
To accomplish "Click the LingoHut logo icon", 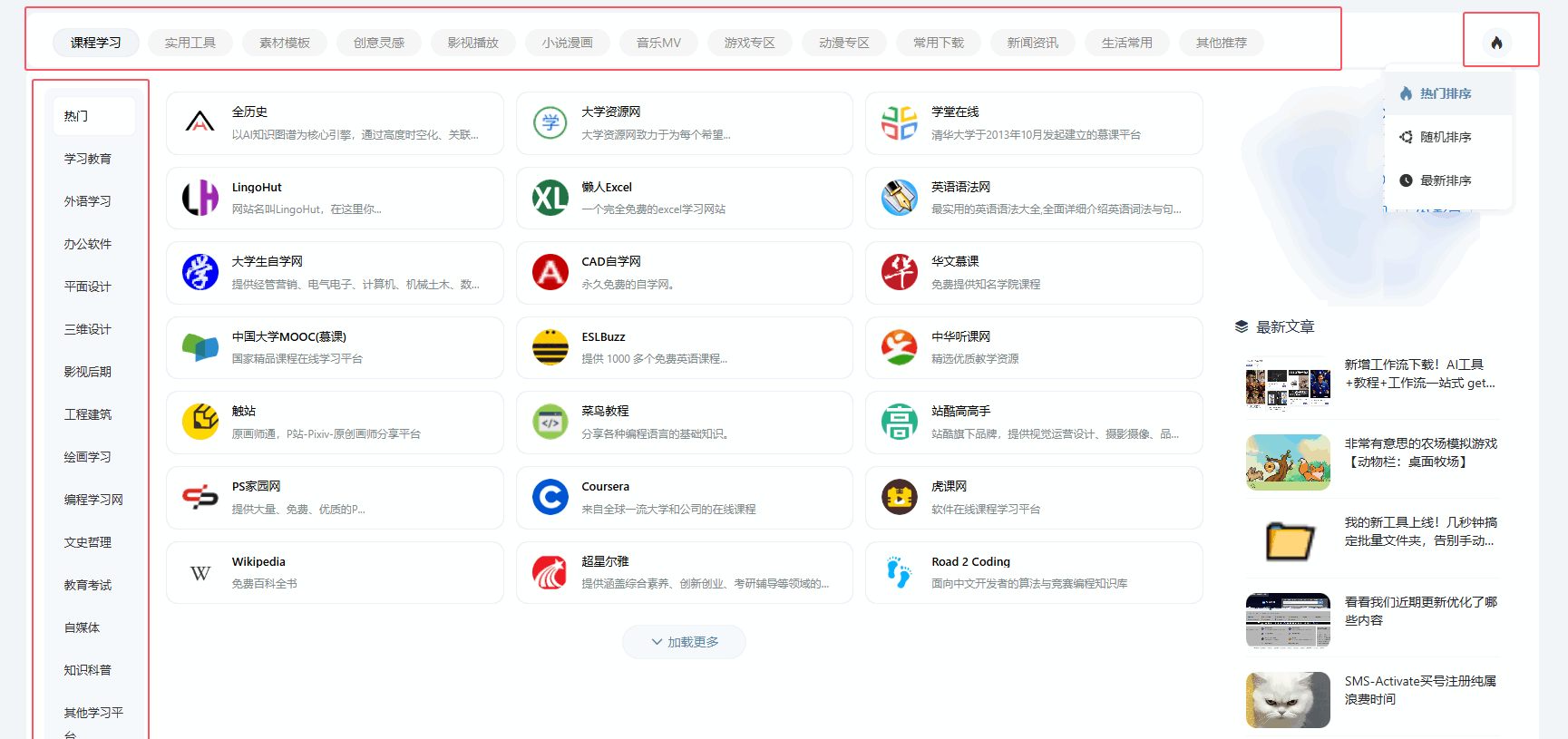I will (200, 198).
